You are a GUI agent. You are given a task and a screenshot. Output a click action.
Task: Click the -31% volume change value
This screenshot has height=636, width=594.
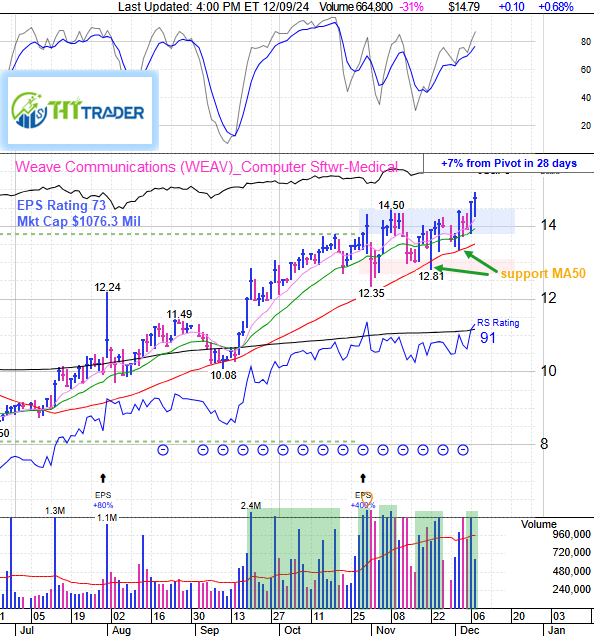(412, 7)
